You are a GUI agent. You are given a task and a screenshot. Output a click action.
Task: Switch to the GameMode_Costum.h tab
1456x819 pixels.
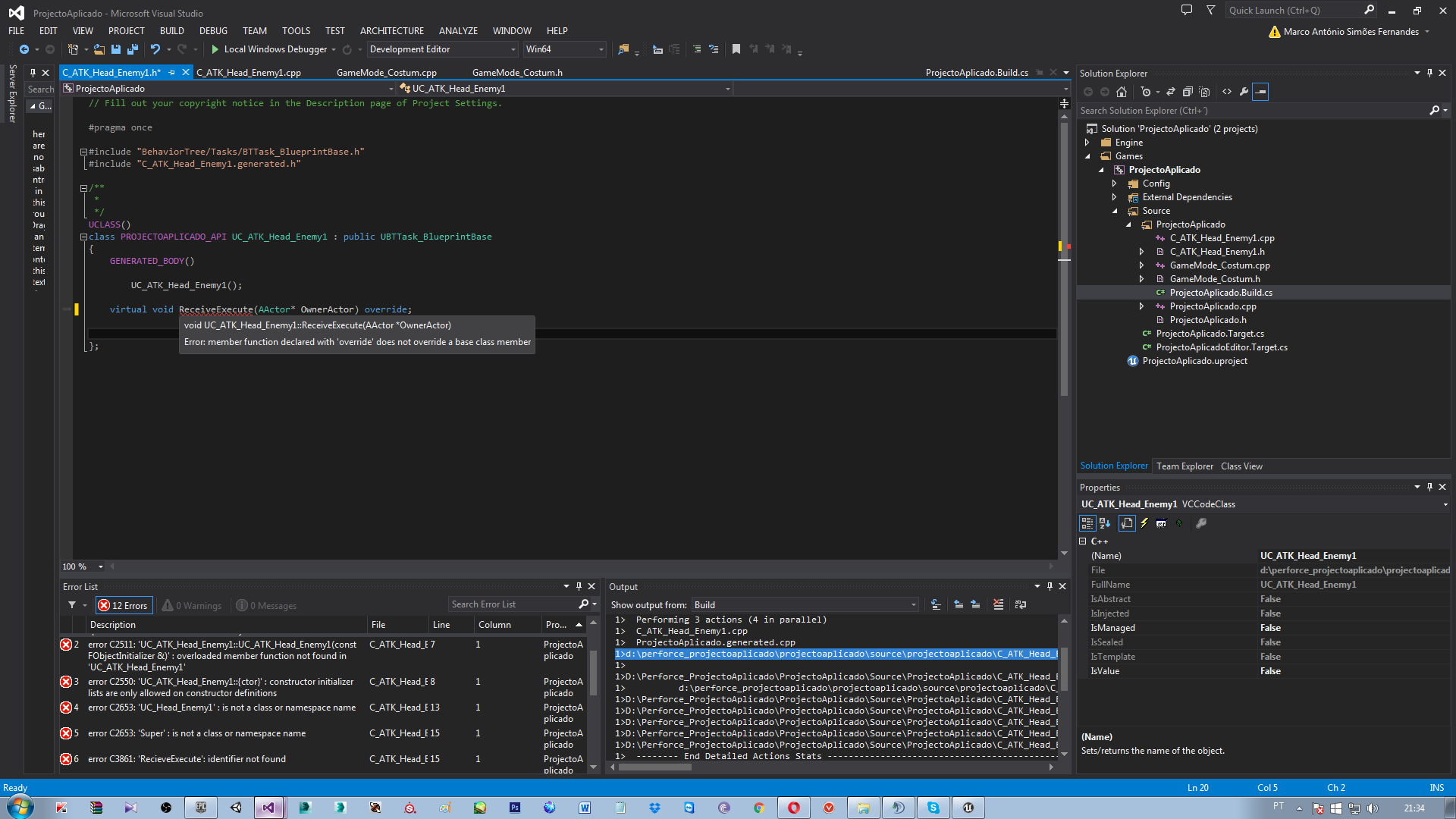click(x=517, y=73)
